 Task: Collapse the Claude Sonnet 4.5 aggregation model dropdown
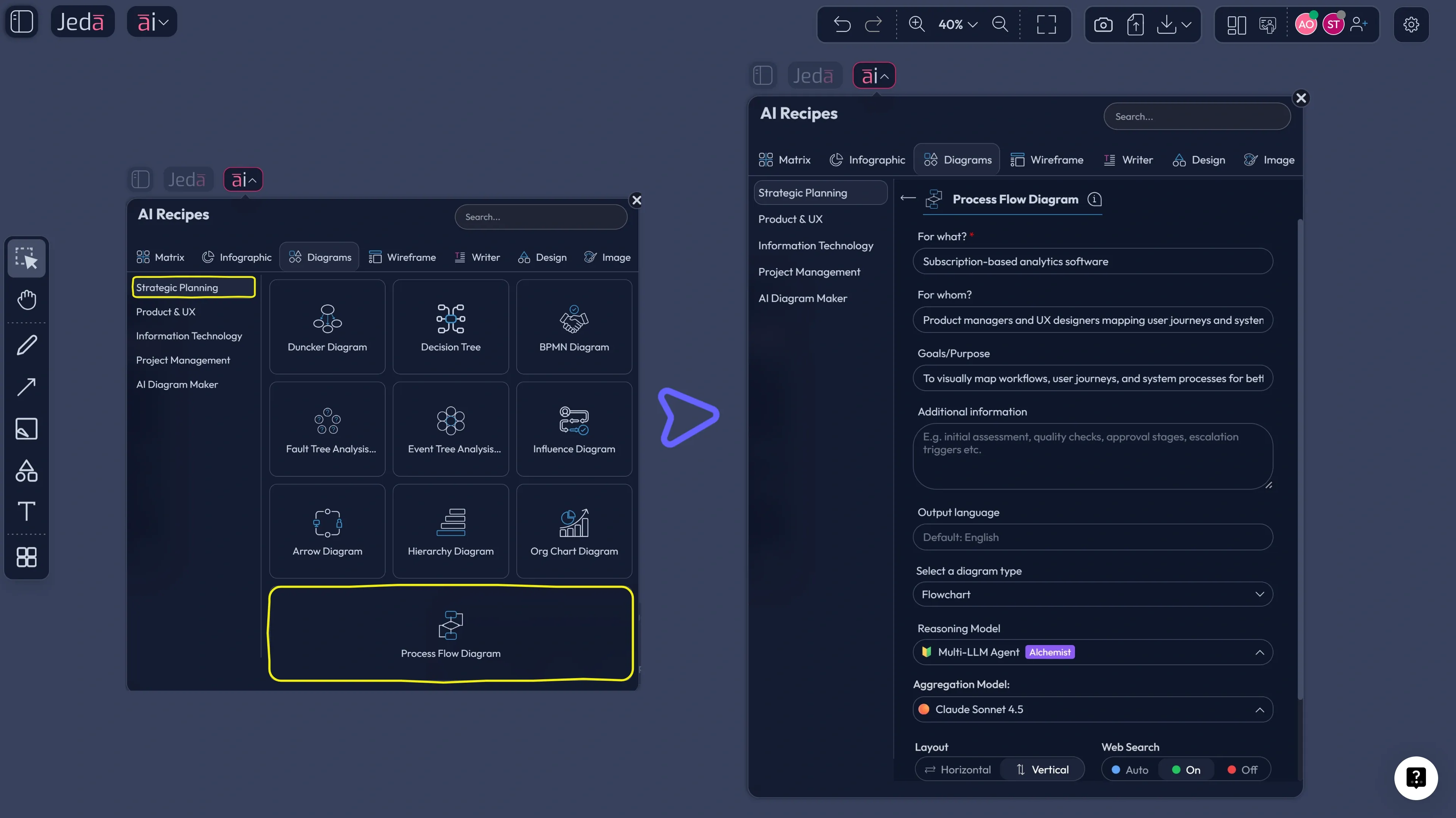click(1260, 710)
